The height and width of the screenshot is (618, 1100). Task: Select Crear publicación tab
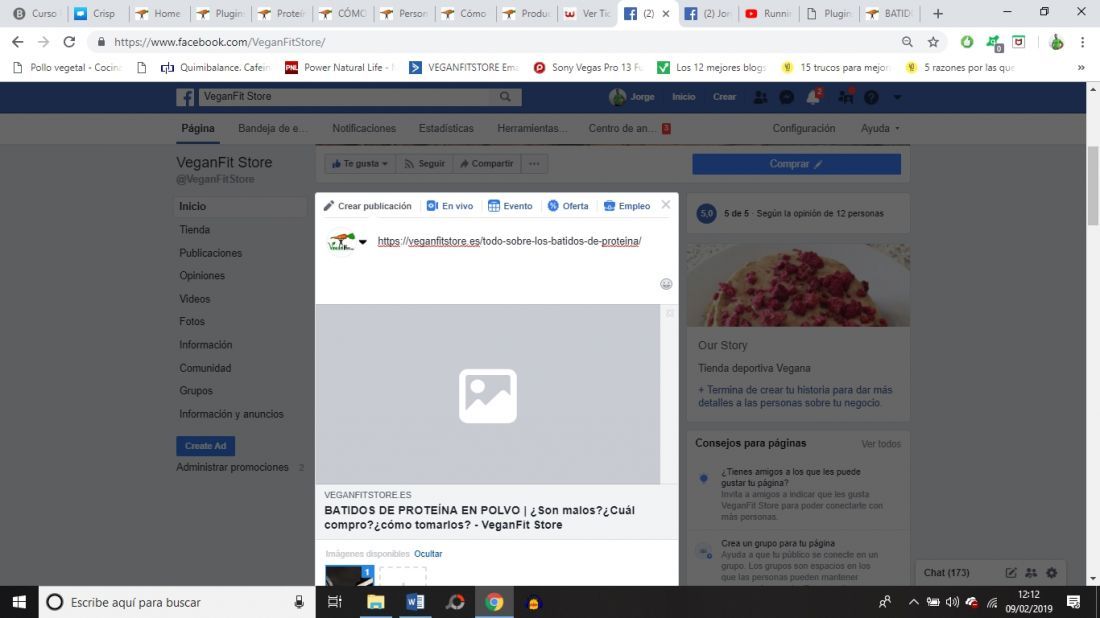(x=368, y=206)
